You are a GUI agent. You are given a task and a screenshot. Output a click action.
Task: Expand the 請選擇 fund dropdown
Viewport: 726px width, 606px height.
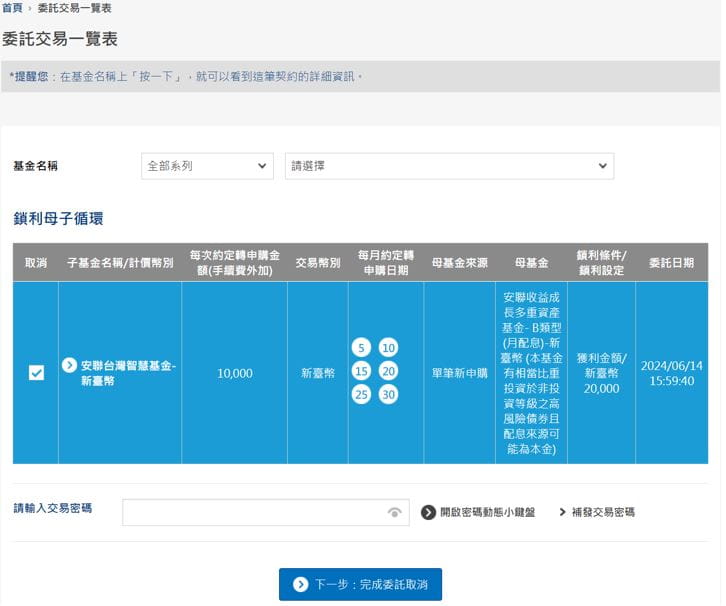click(449, 166)
